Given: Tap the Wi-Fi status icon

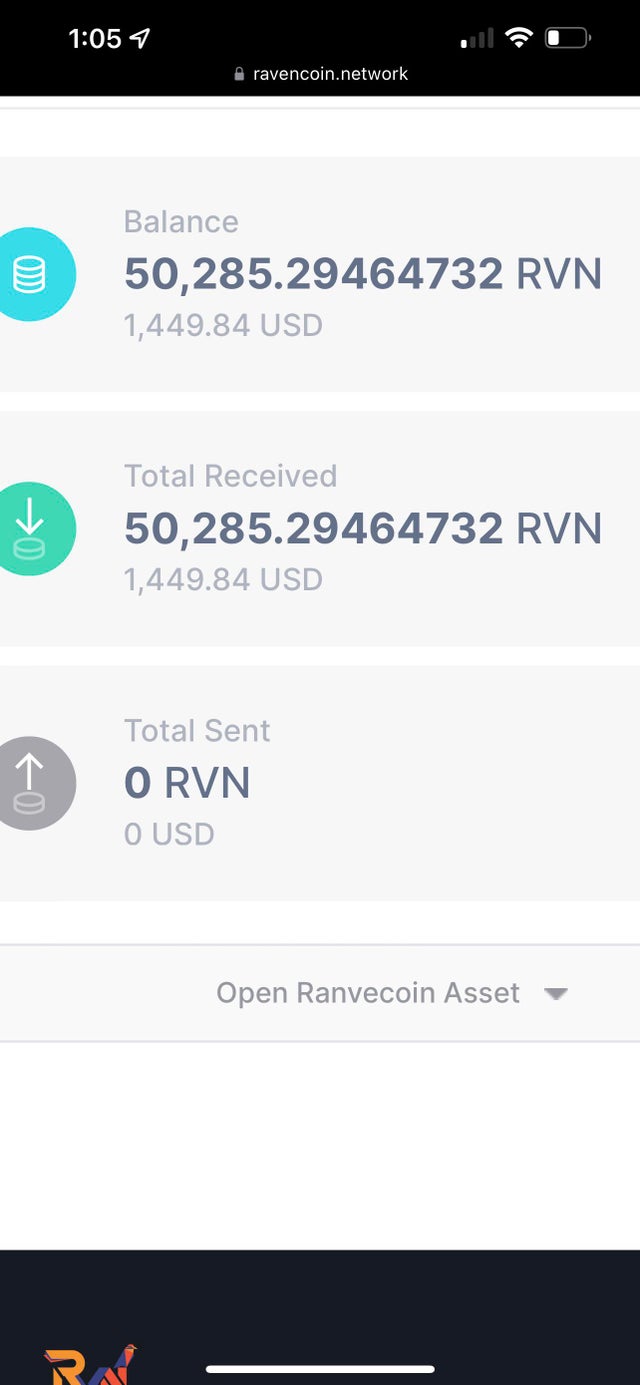Looking at the screenshot, I should (x=519, y=38).
